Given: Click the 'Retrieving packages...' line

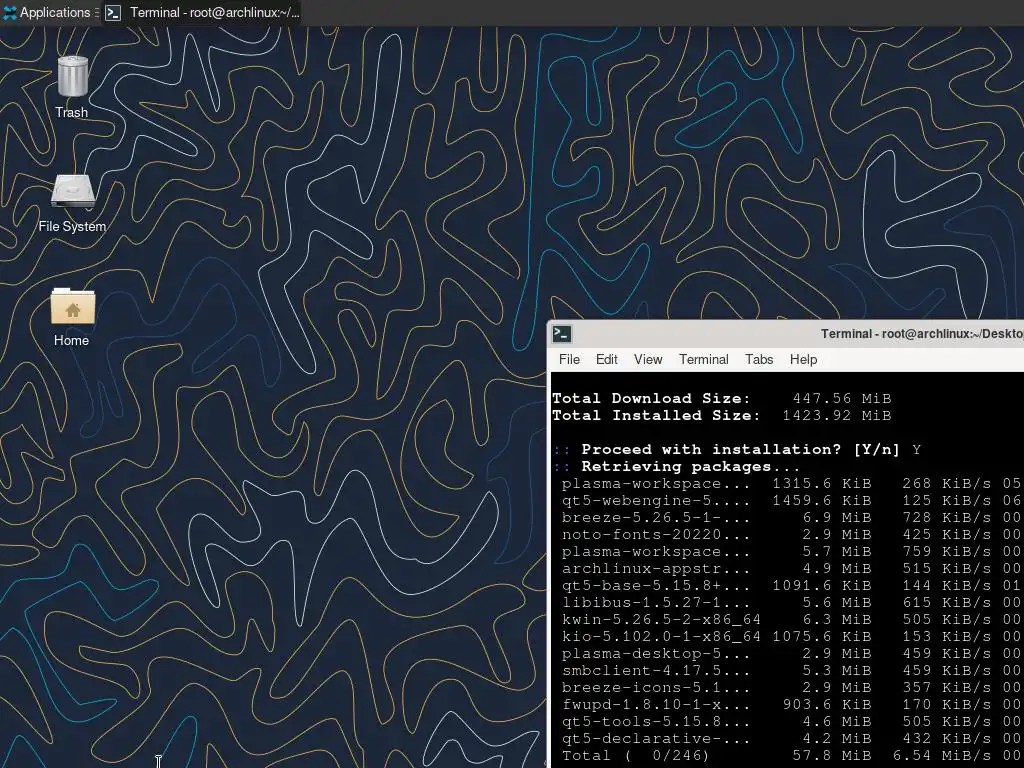Looking at the screenshot, I should click(x=677, y=466).
